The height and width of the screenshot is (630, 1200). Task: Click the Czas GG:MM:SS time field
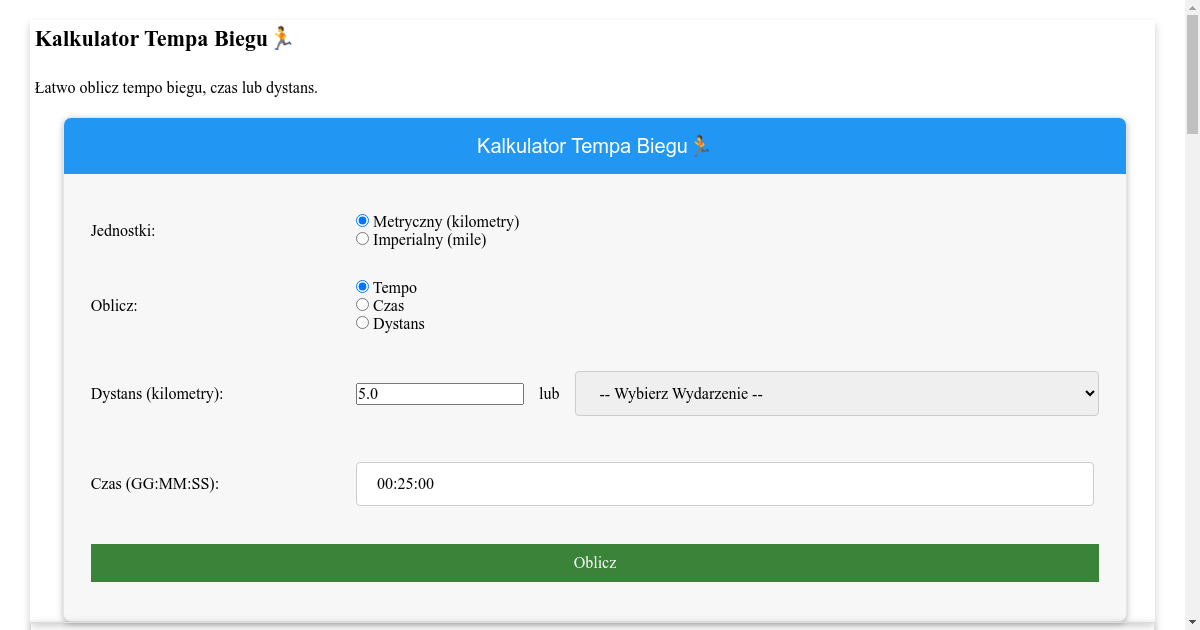click(x=724, y=483)
